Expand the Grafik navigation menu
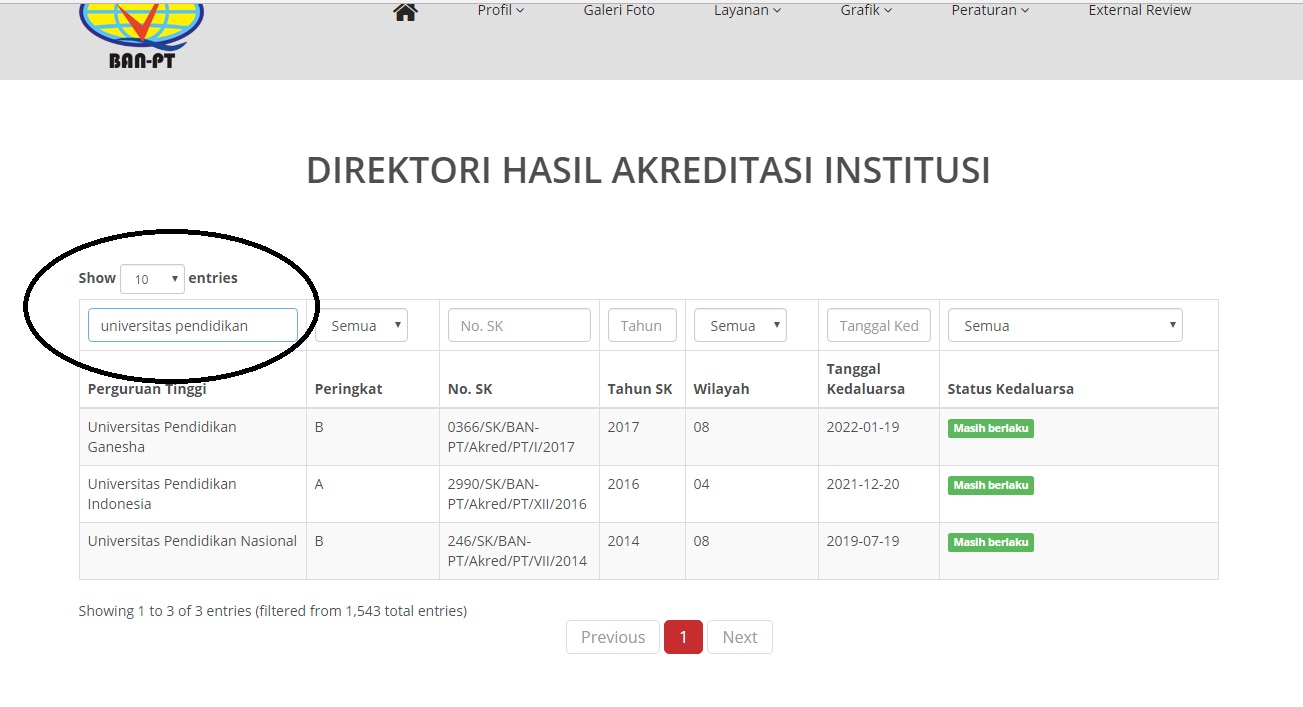1303x707 pixels. [864, 10]
